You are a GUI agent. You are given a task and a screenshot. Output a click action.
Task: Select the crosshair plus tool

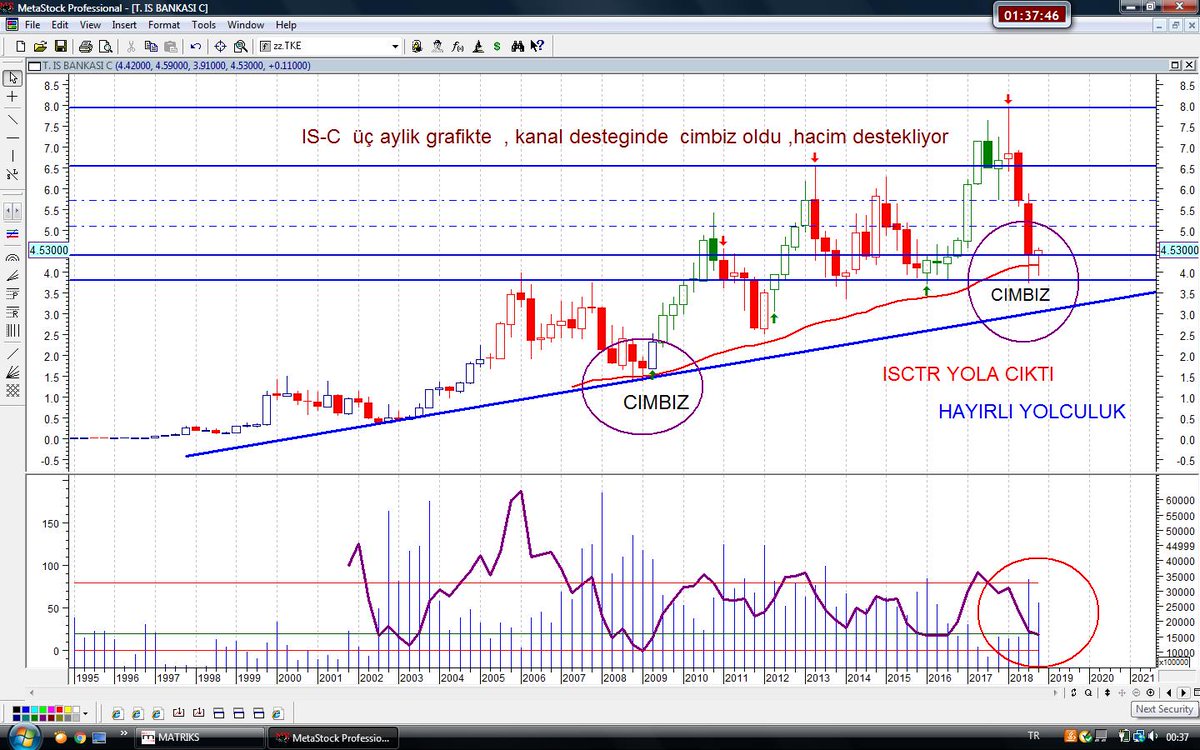[x=12, y=97]
